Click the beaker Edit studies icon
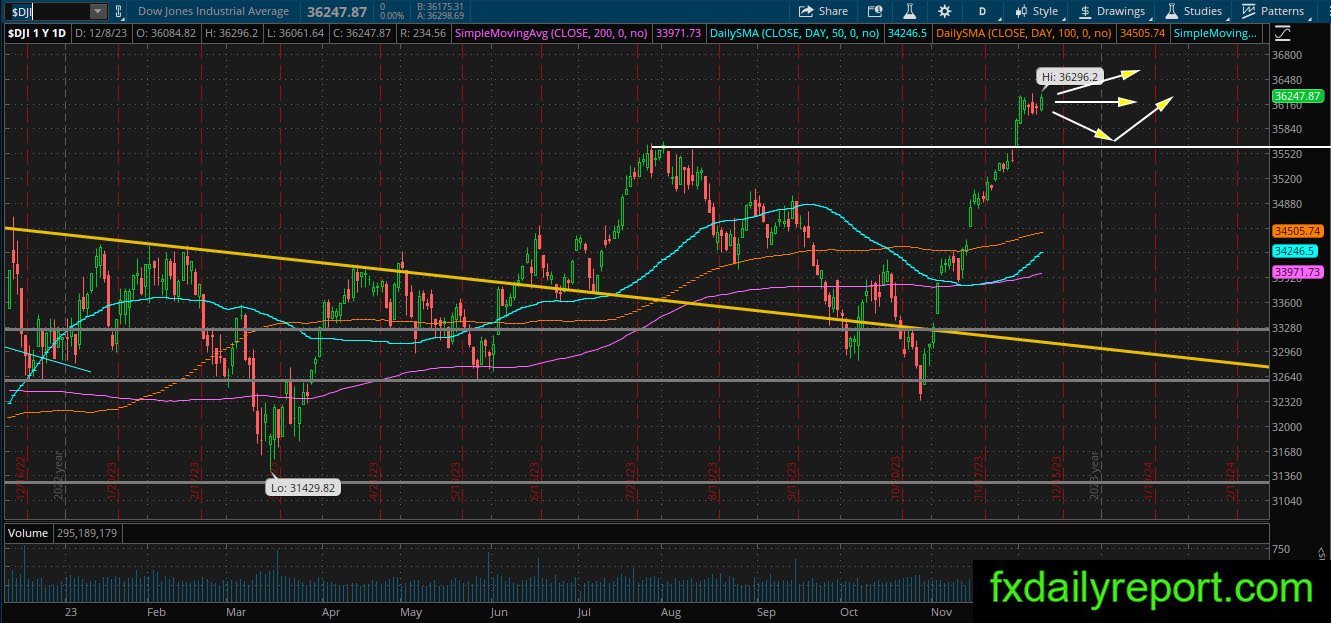Screen dimensions: 1331x623 click(x=910, y=11)
